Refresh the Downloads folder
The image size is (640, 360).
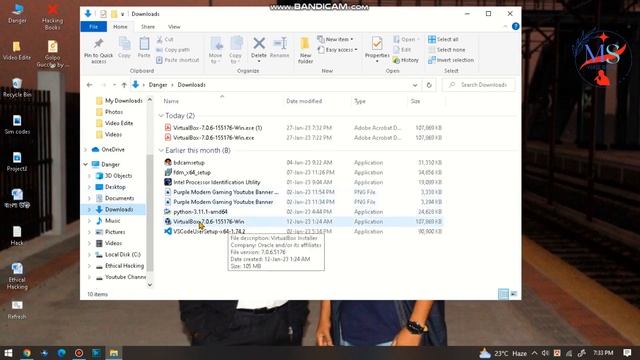pyautogui.click(x=429, y=85)
